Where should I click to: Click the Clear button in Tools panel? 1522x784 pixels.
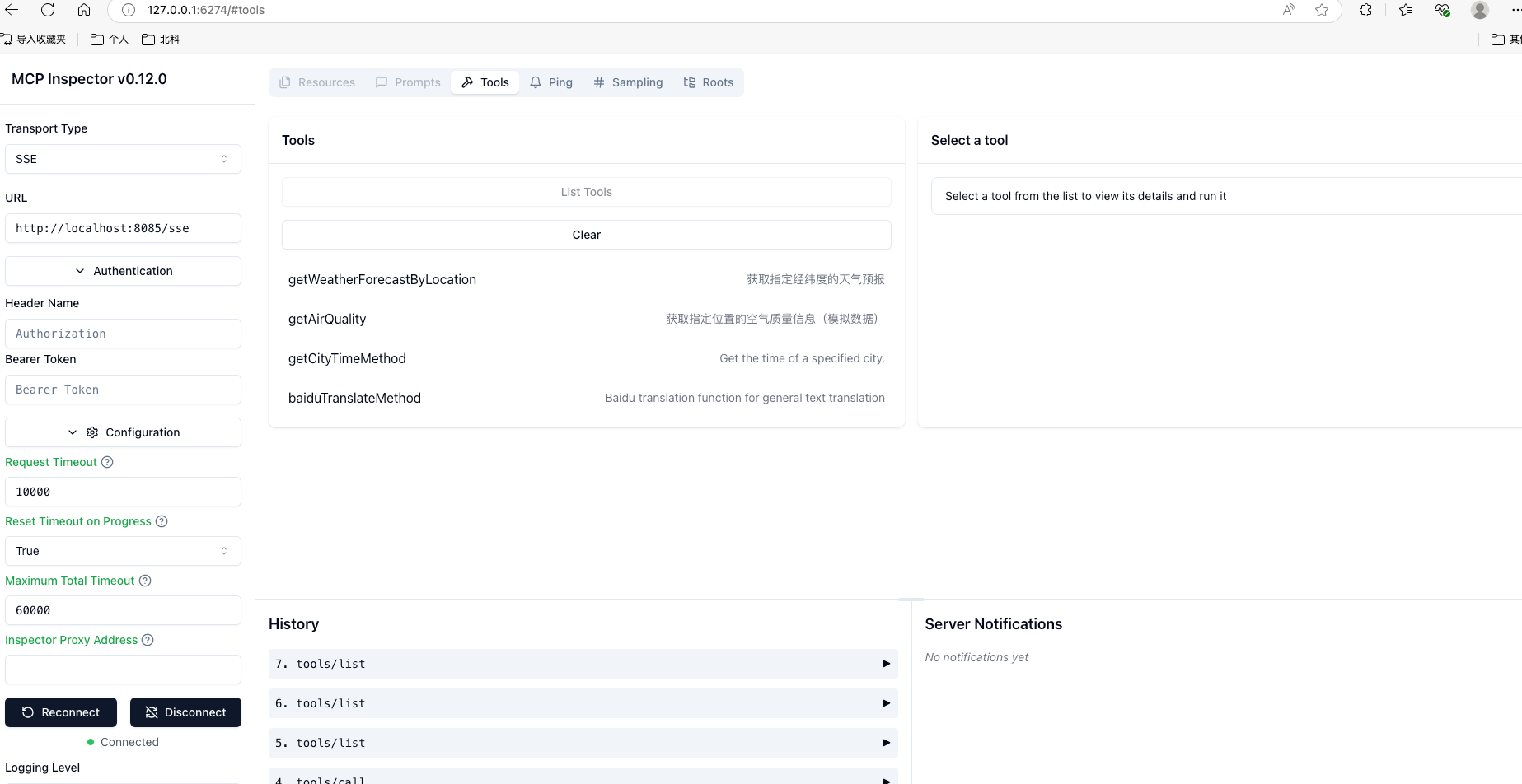(x=586, y=235)
